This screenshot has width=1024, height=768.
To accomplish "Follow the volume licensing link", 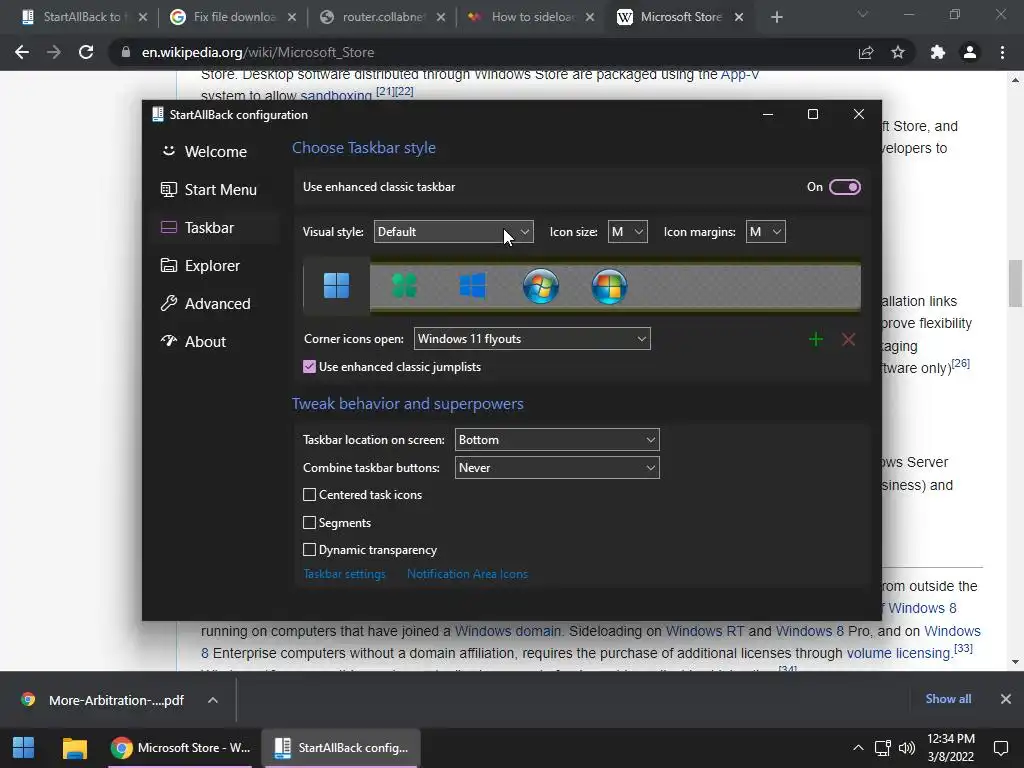I will tap(899, 653).
